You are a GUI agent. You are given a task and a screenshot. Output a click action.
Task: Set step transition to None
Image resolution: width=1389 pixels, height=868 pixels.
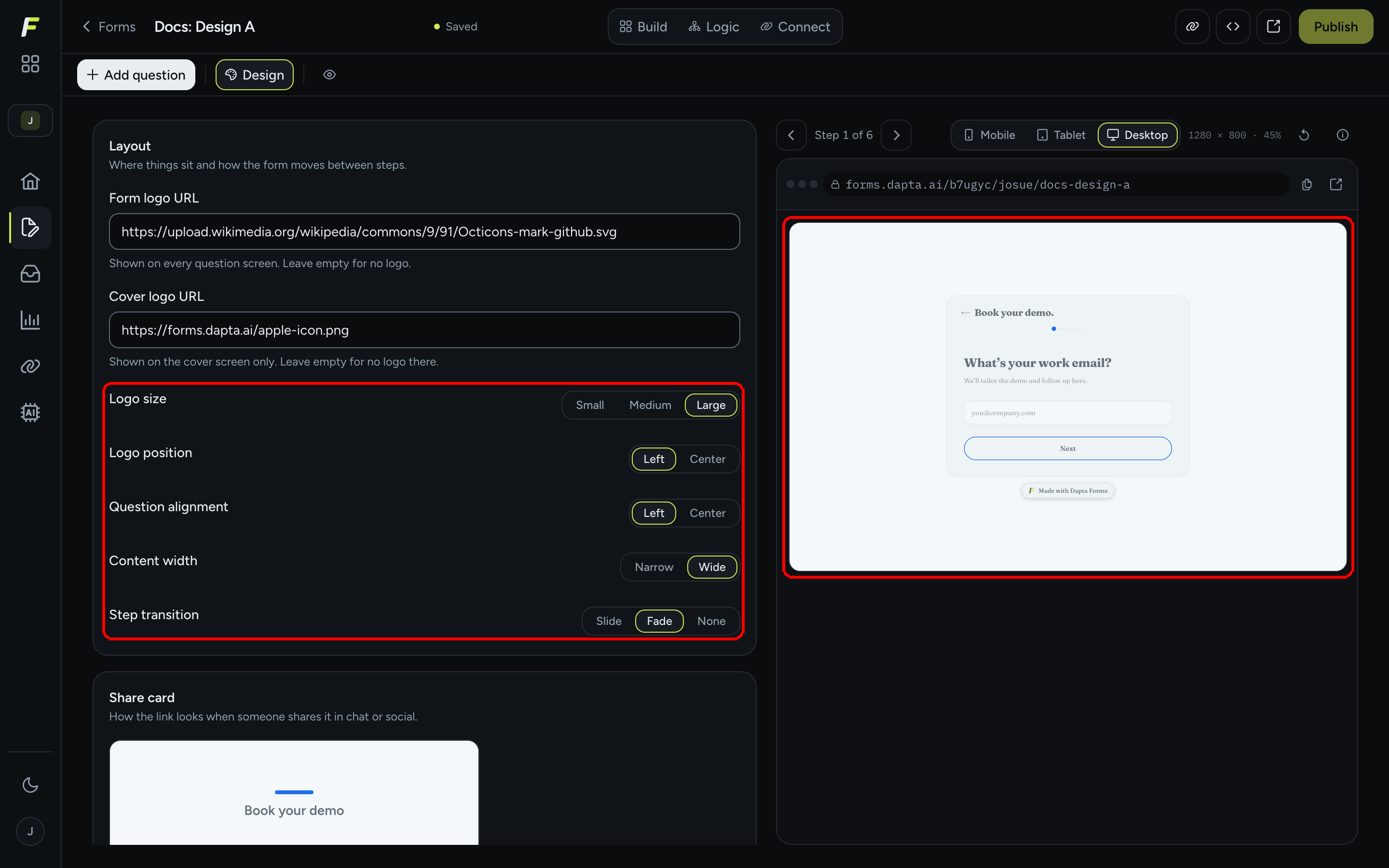[x=712, y=621]
